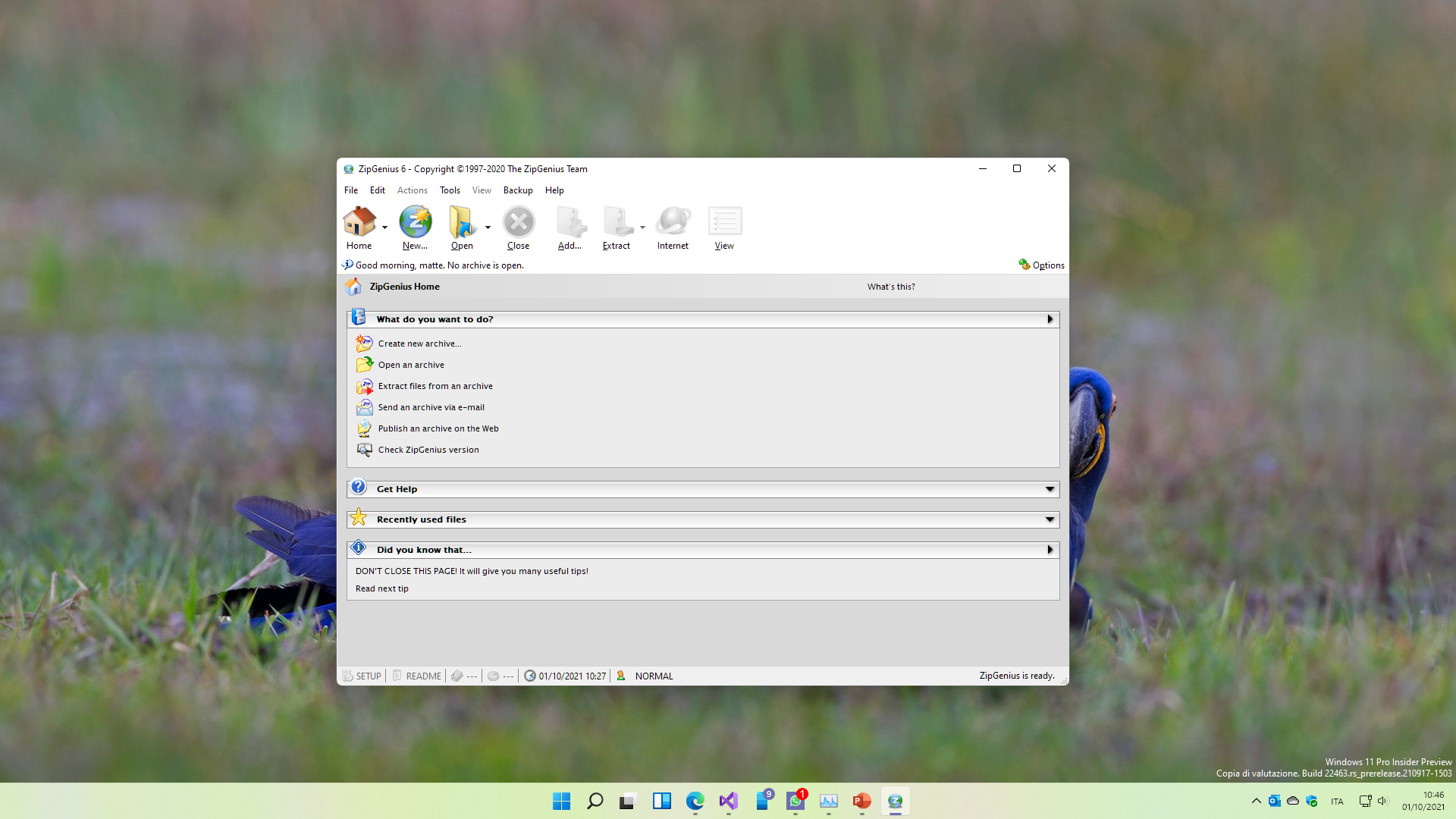Click the date and time status entry
This screenshot has height=819, width=1456.
click(x=566, y=676)
